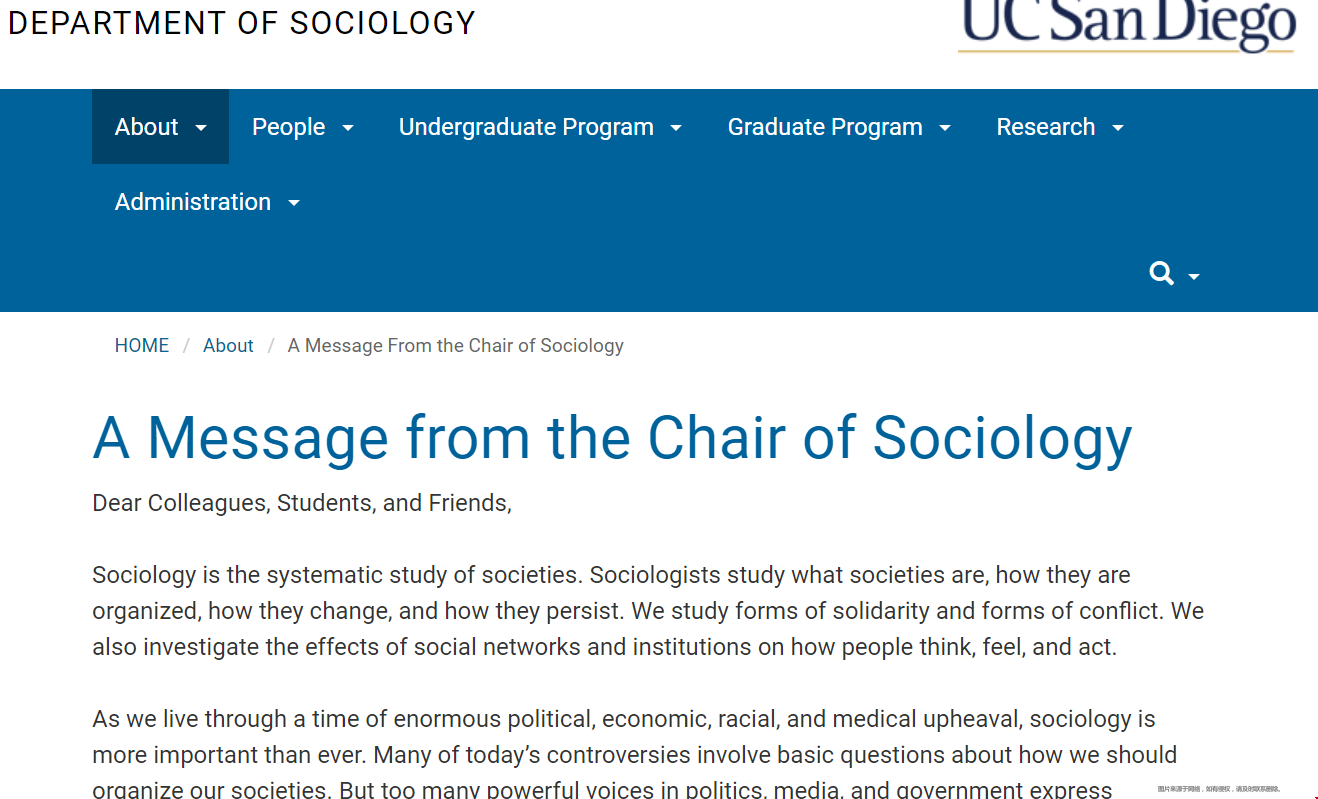Screen dimensions: 1318x799
Task: Open the Administration menu
Action: [193, 202]
